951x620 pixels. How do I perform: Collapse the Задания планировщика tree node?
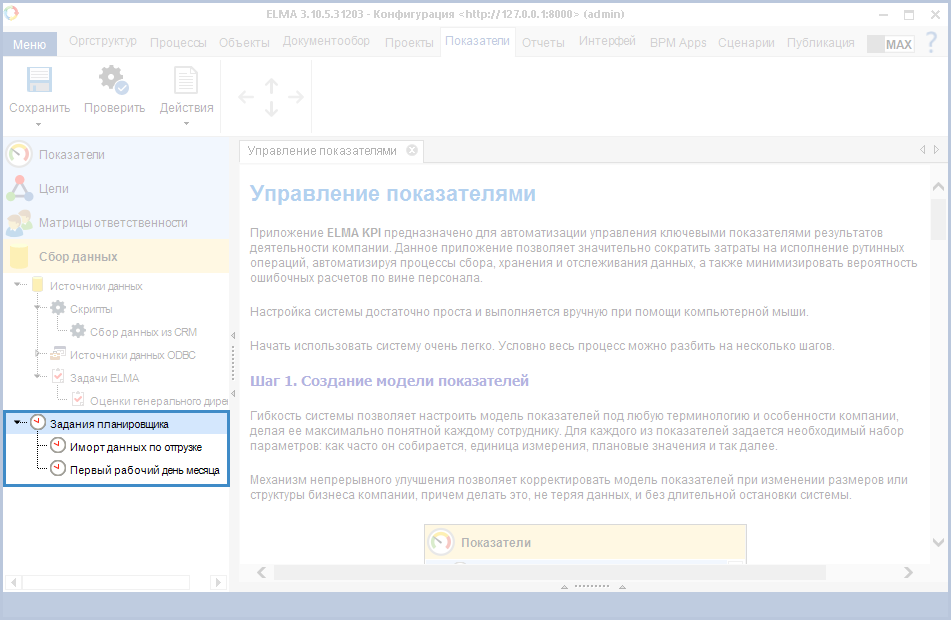[x=18, y=423]
